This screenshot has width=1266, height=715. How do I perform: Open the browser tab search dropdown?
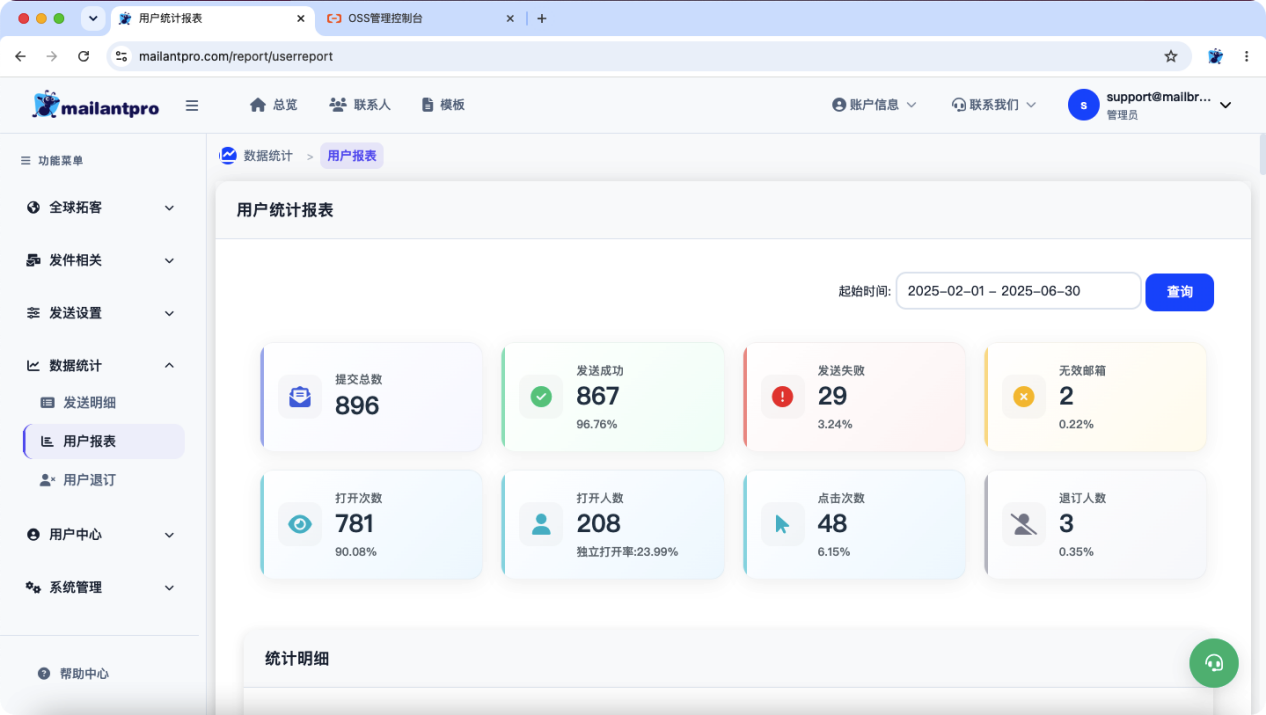pos(93,18)
